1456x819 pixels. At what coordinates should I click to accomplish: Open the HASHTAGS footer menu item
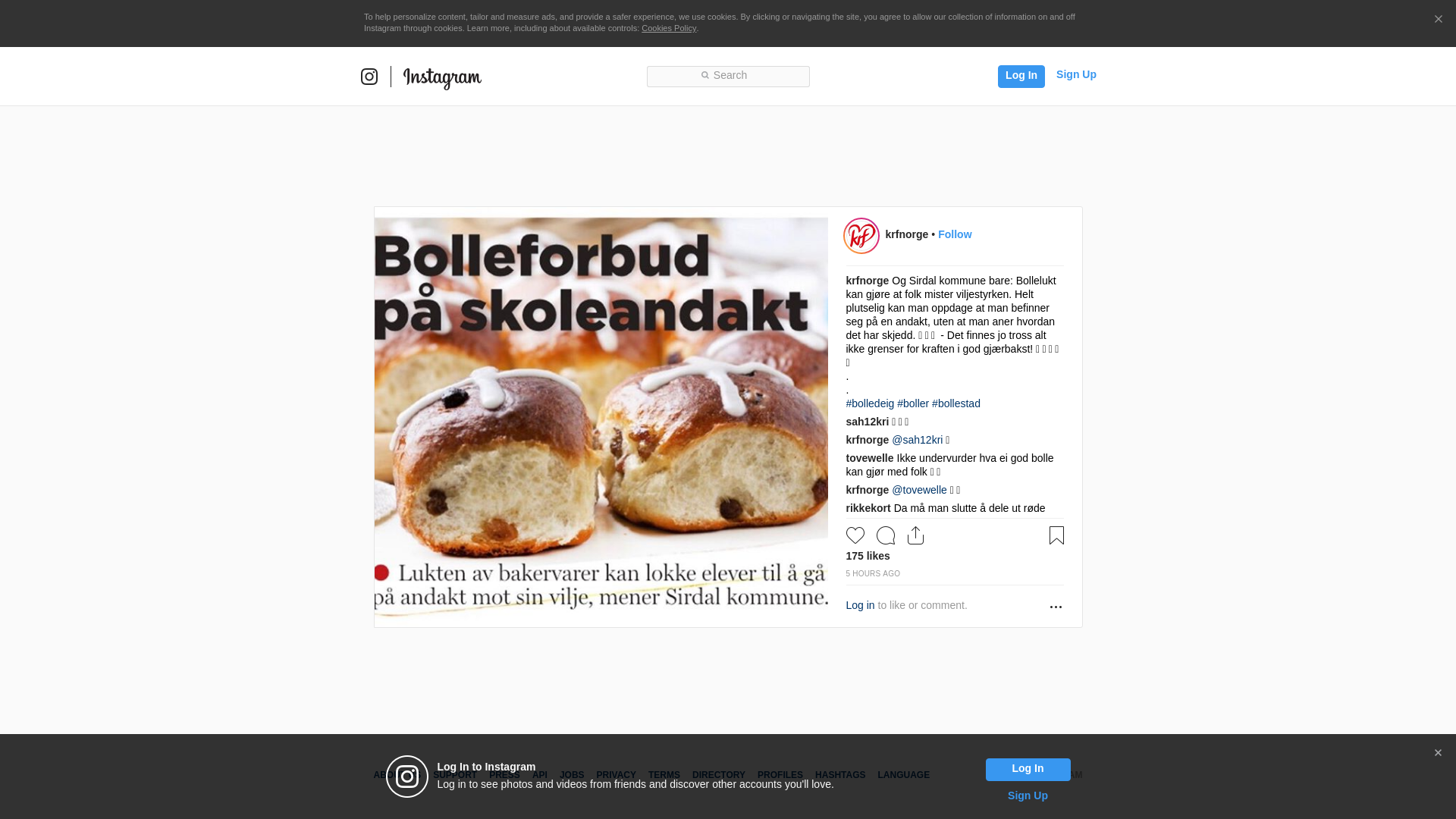pyautogui.click(x=840, y=775)
